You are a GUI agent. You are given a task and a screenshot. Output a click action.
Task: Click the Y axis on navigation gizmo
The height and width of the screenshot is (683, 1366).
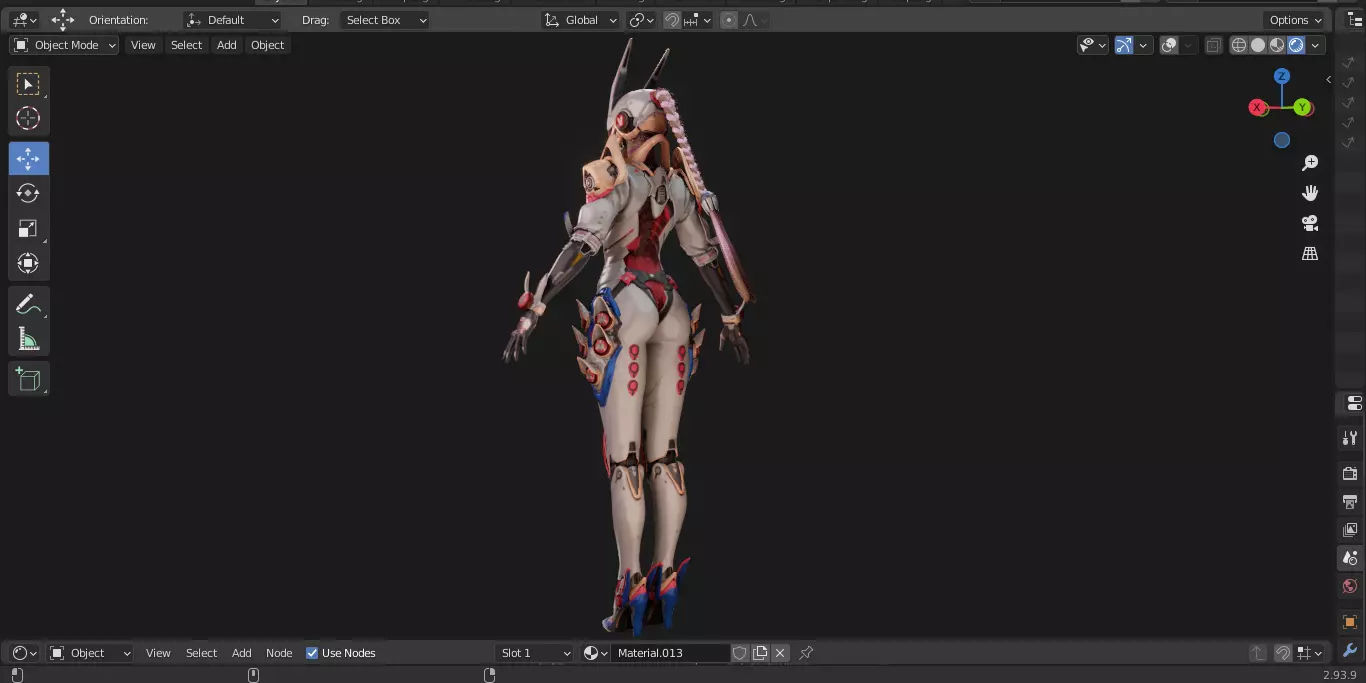(1302, 107)
